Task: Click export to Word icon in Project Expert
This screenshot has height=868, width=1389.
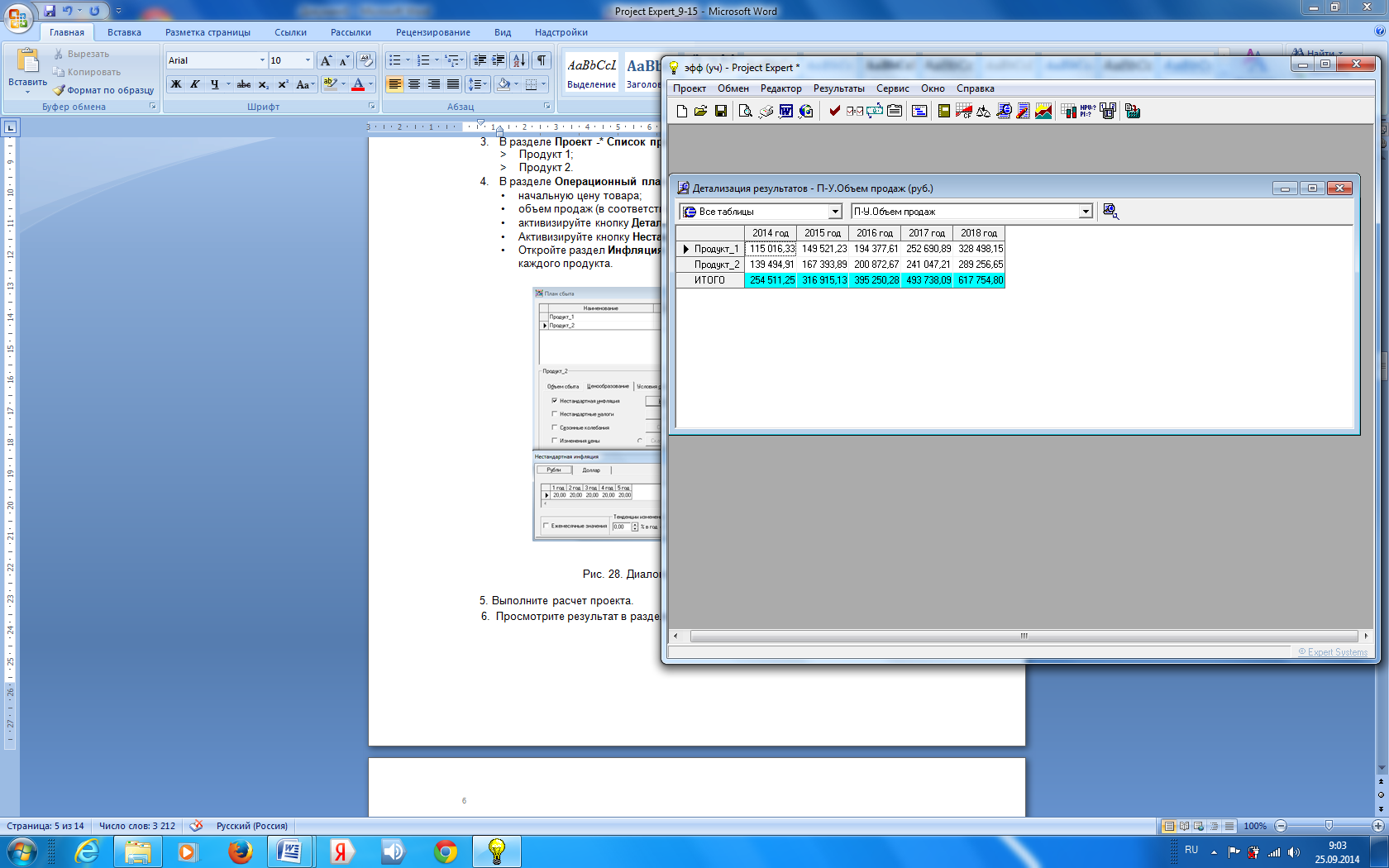Action: click(786, 111)
